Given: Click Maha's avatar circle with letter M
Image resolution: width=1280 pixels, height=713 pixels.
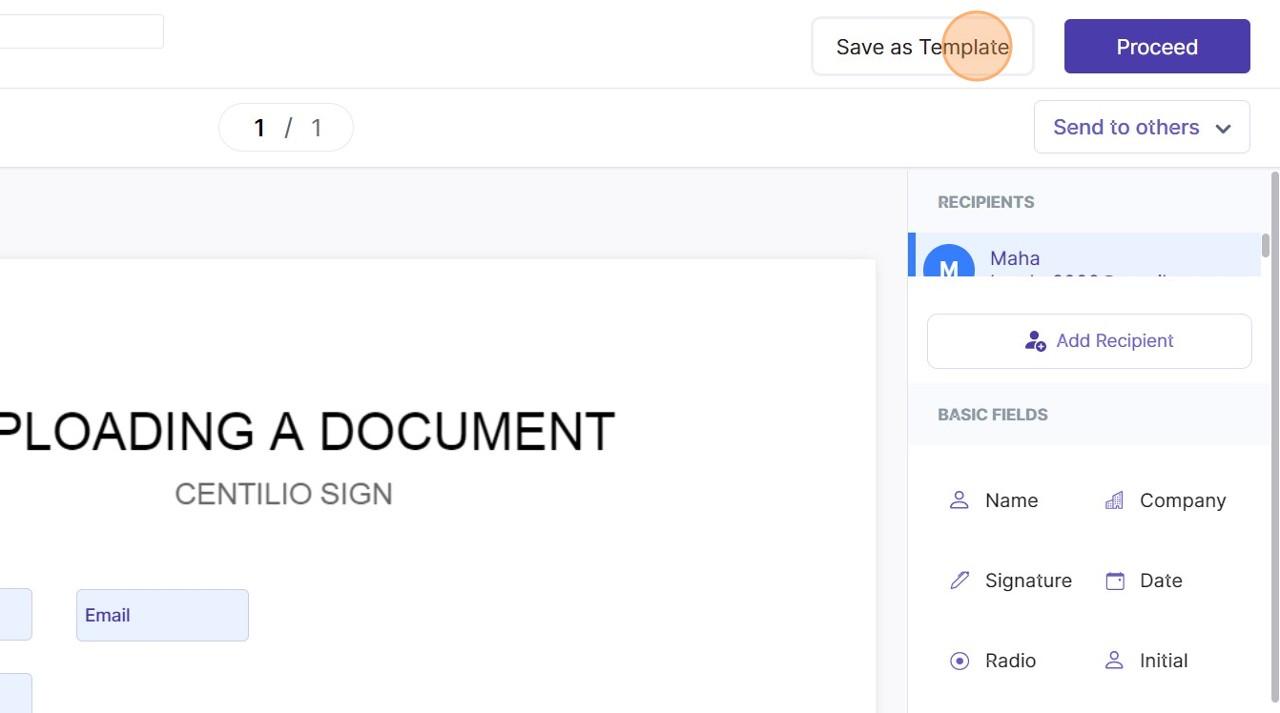Looking at the screenshot, I should pos(949,262).
